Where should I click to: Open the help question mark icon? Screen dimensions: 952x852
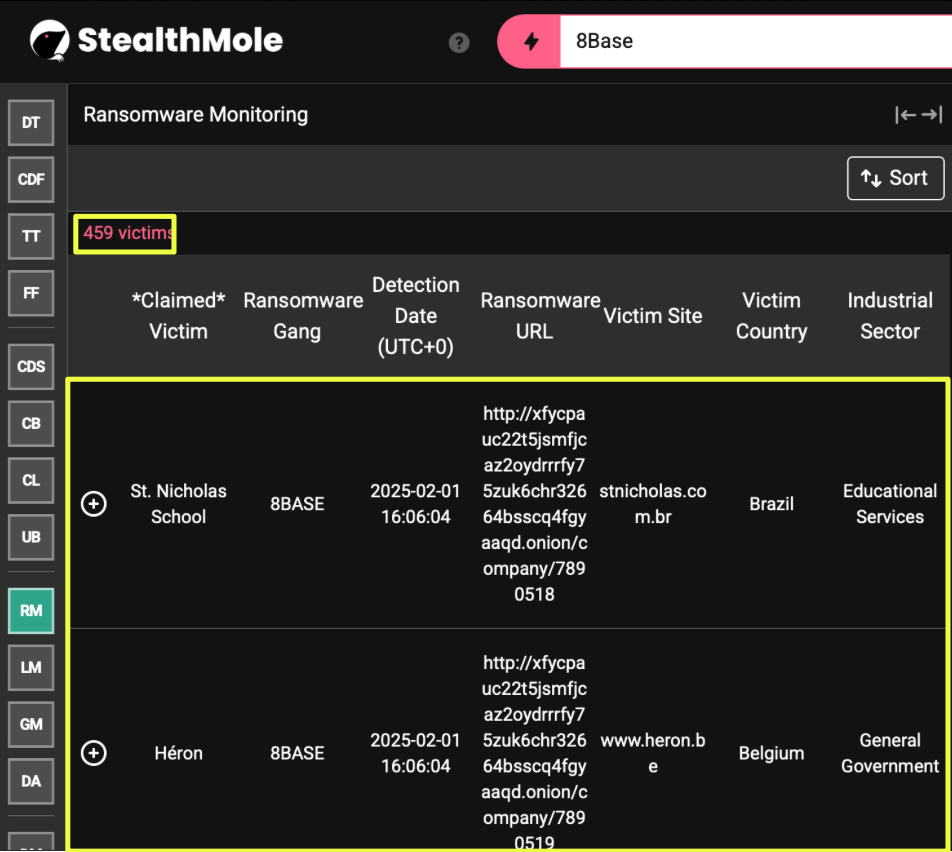tap(459, 42)
